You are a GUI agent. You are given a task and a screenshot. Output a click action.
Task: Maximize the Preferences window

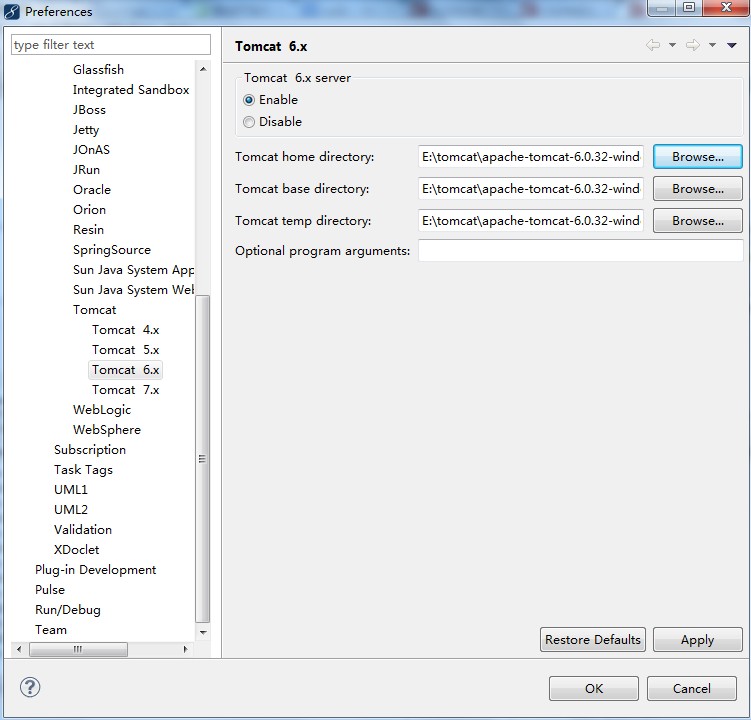(689, 7)
